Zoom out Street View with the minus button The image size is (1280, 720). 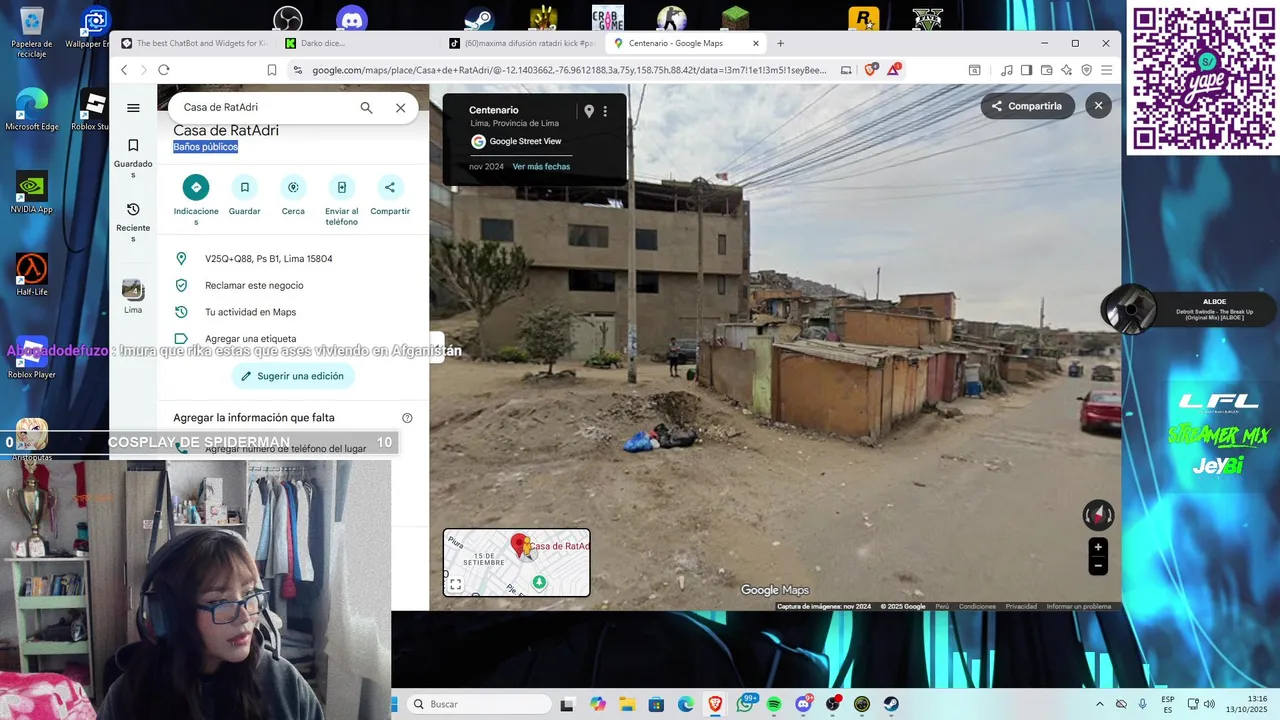coord(1098,565)
